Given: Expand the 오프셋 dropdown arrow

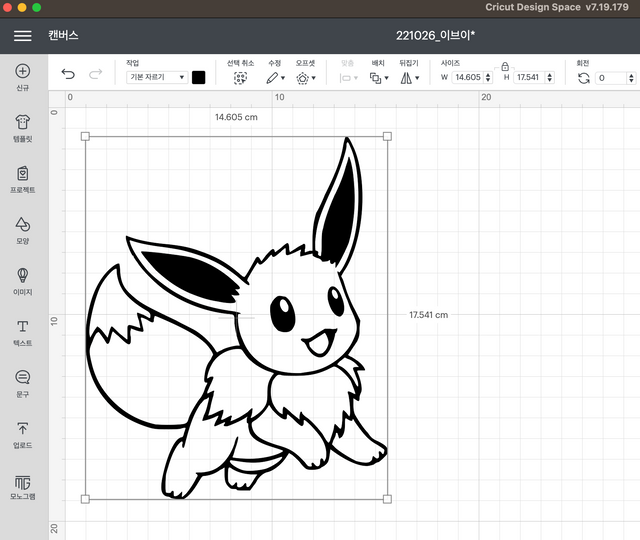Looking at the screenshot, I should coord(313,78).
